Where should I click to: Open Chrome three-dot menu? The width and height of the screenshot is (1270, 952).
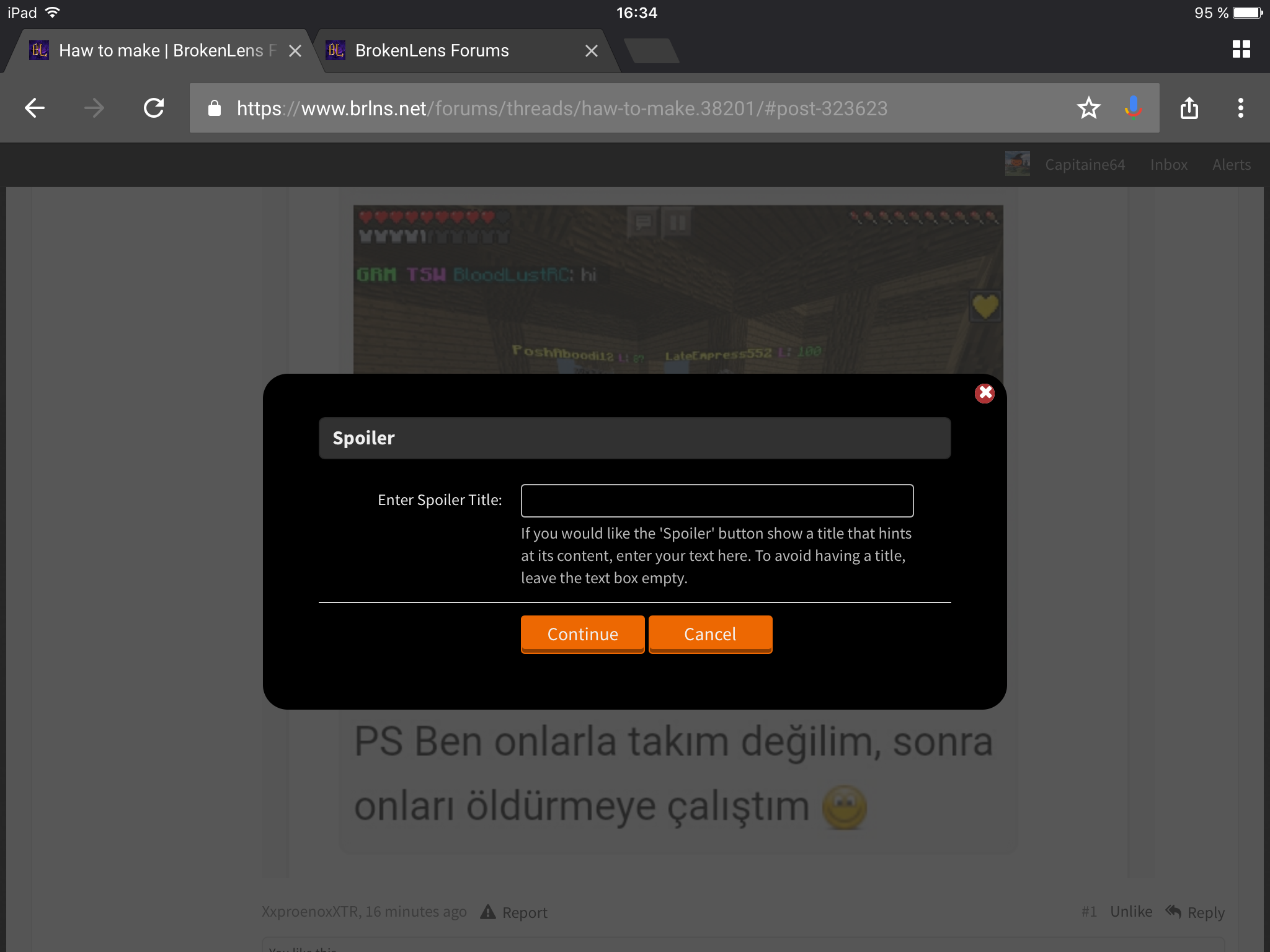coord(1240,108)
